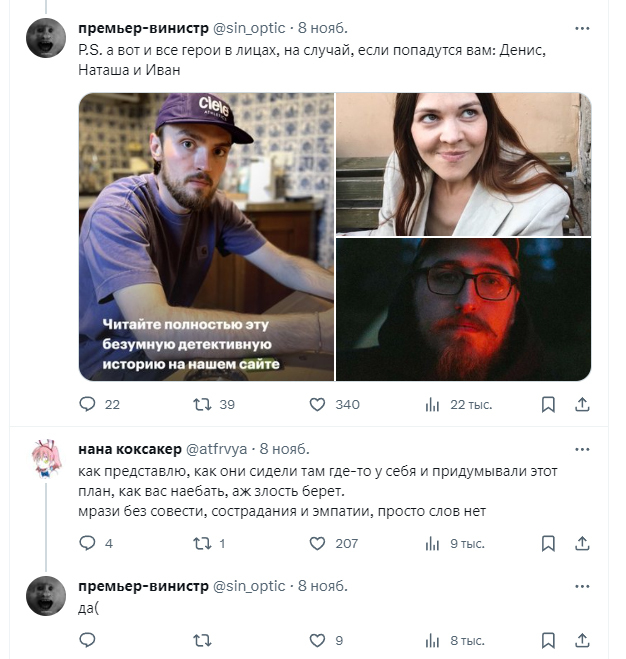Share the post with three photos

coord(583,405)
